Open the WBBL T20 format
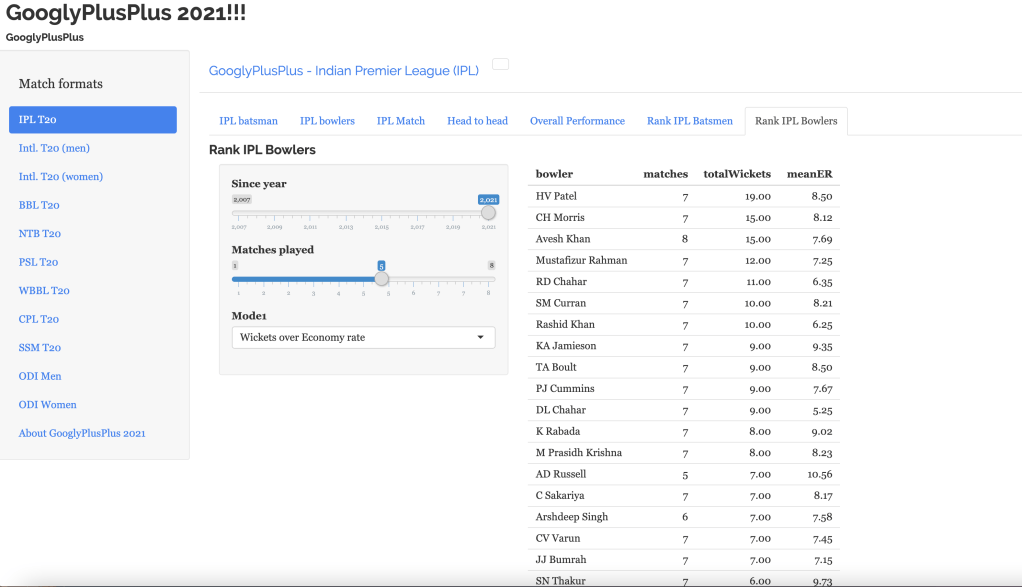This screenshot has width=1022, height=587. [x=44, y=291]
